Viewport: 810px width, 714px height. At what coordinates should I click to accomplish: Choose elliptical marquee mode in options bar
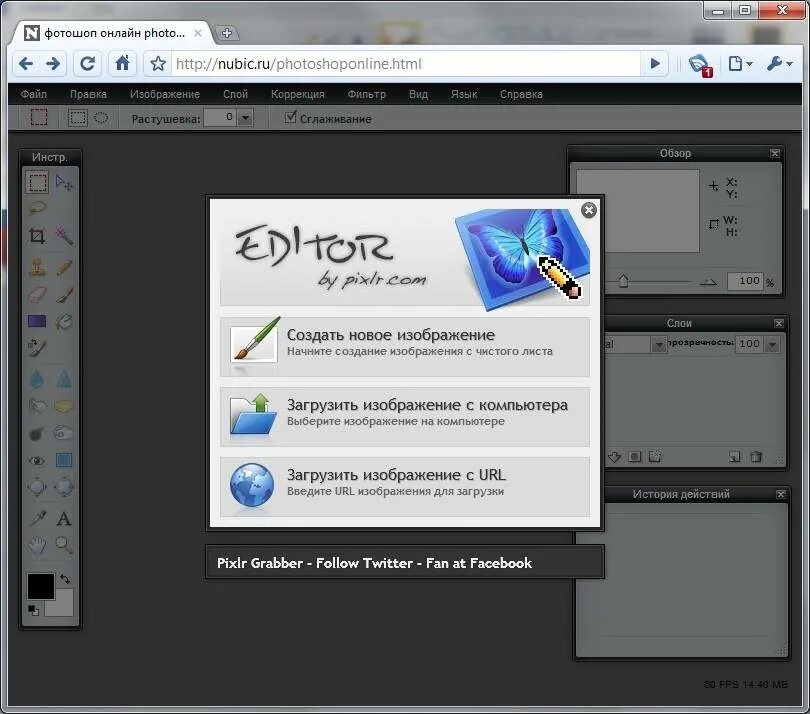[x=101, y=118]
